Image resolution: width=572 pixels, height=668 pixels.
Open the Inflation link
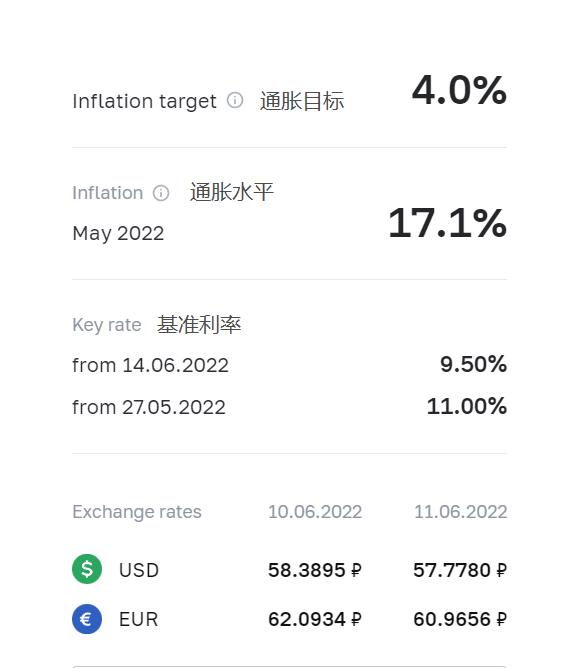pyautogui.click(x=108, y=193)
